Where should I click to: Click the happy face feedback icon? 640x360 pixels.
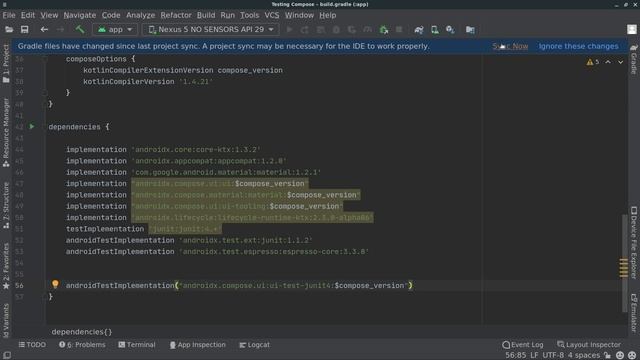point(620,356)
